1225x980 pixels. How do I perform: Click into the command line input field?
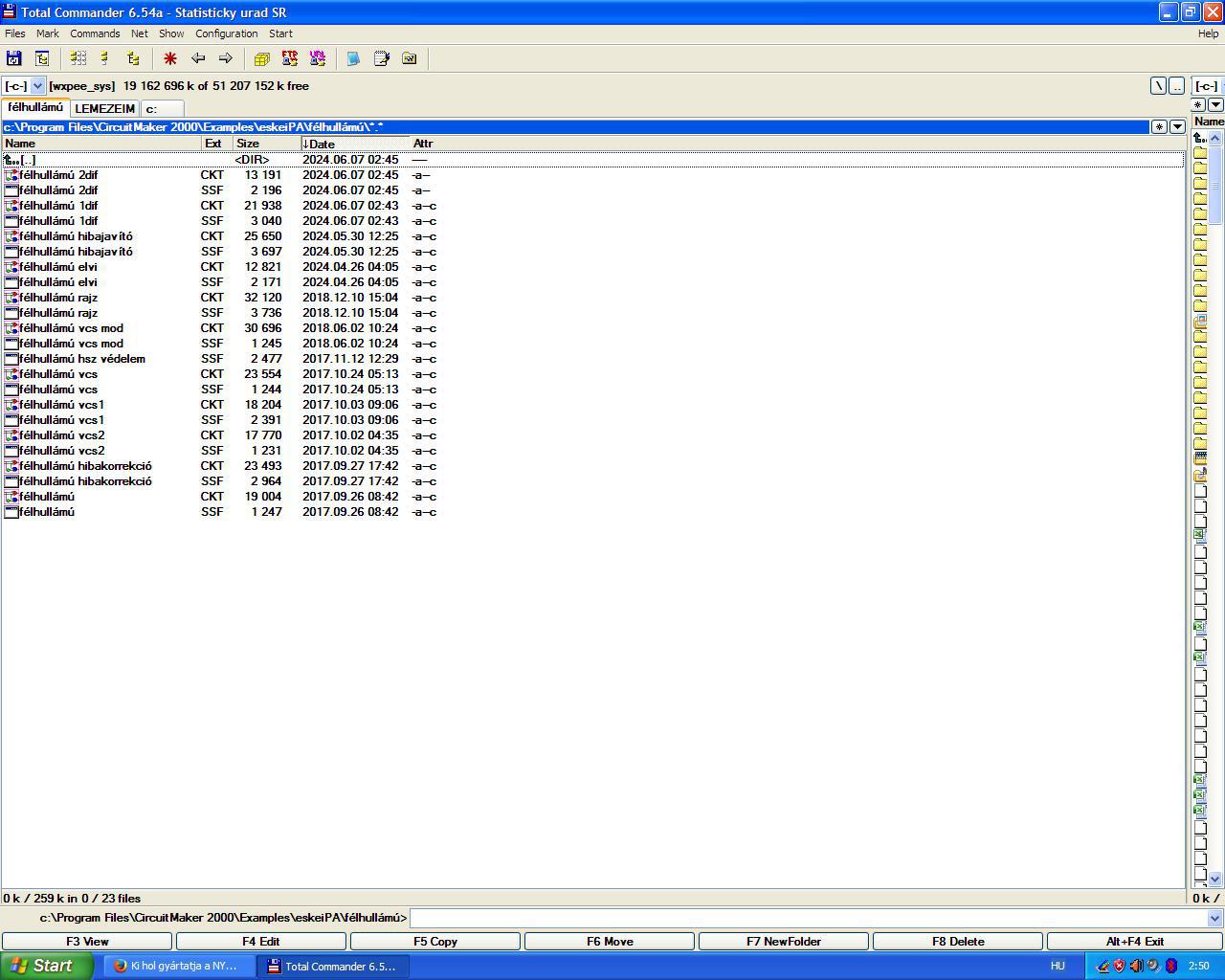809,919
